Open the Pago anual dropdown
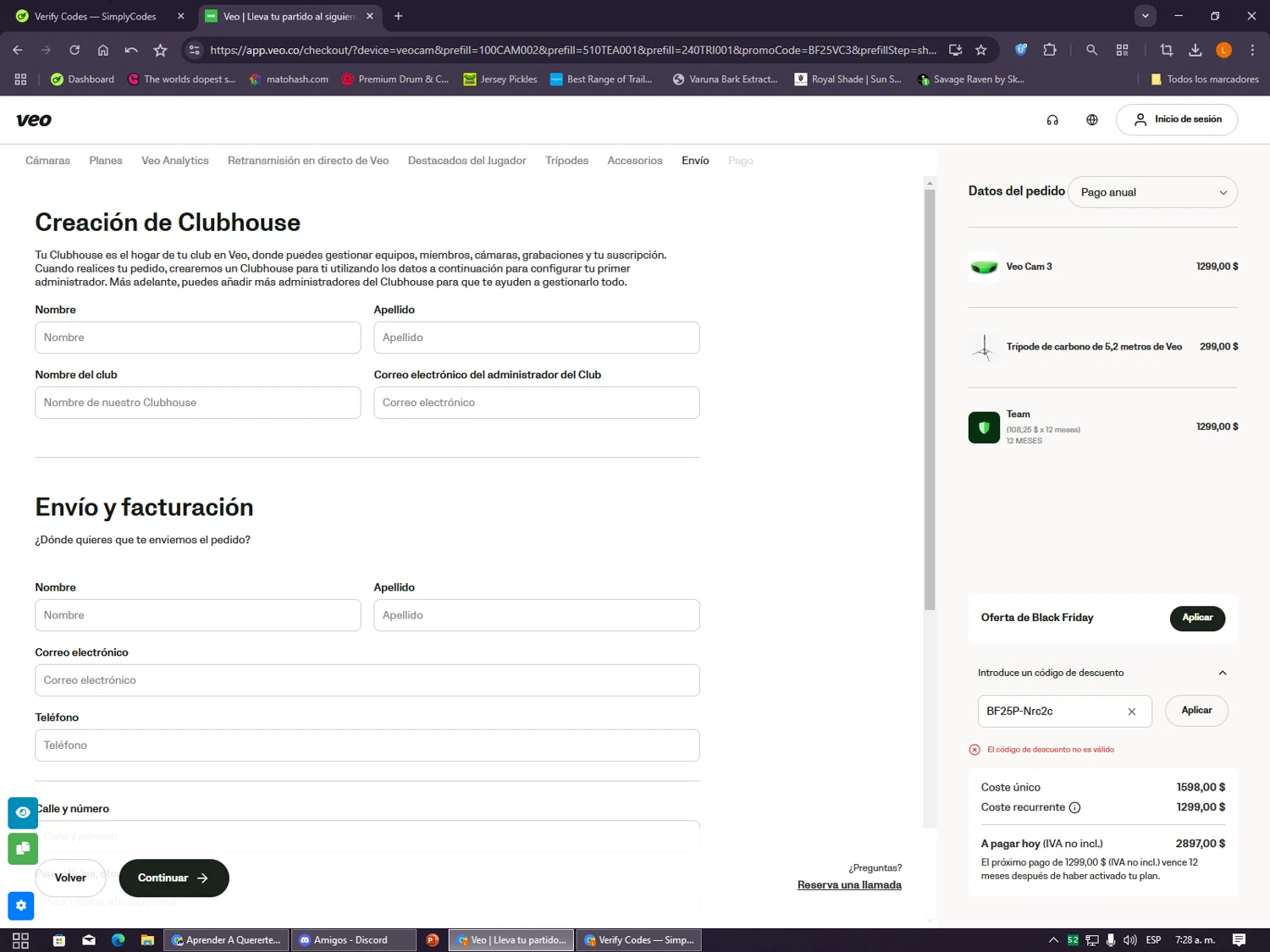The image size is (1270, 952). click(1153, 192)
